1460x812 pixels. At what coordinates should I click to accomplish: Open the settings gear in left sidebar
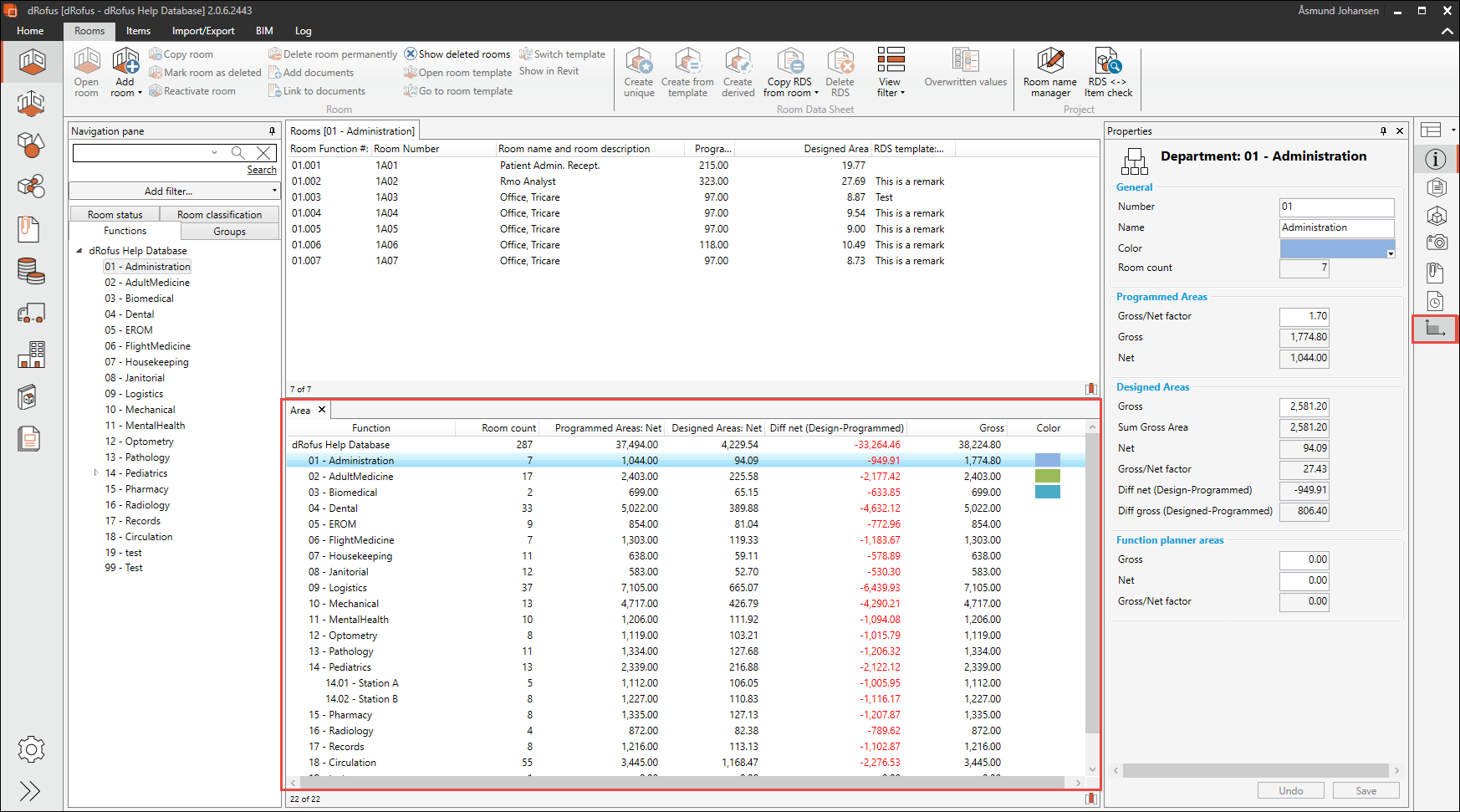point(31,748)
